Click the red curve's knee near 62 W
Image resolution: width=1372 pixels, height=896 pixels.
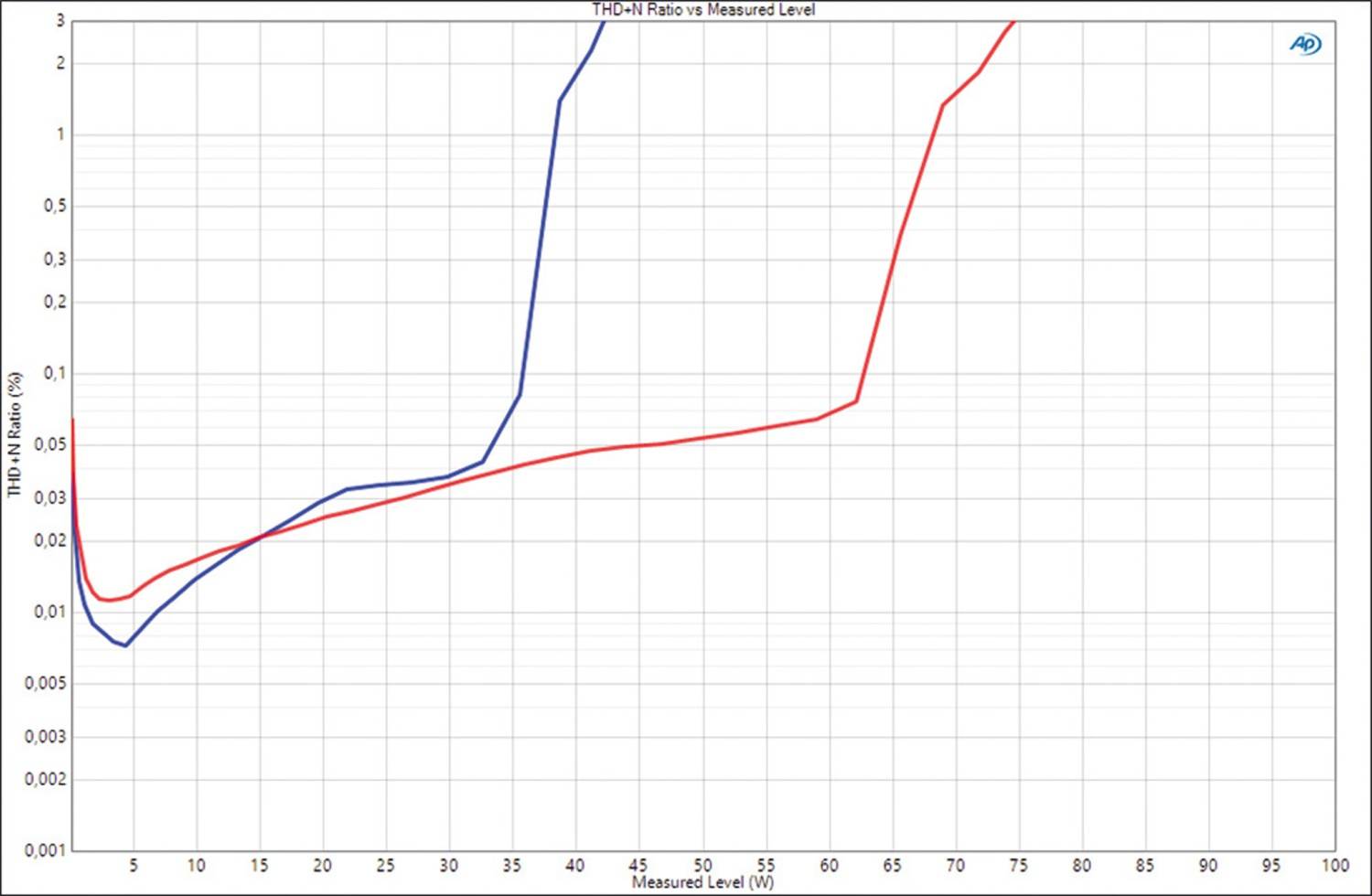(856, 400)
